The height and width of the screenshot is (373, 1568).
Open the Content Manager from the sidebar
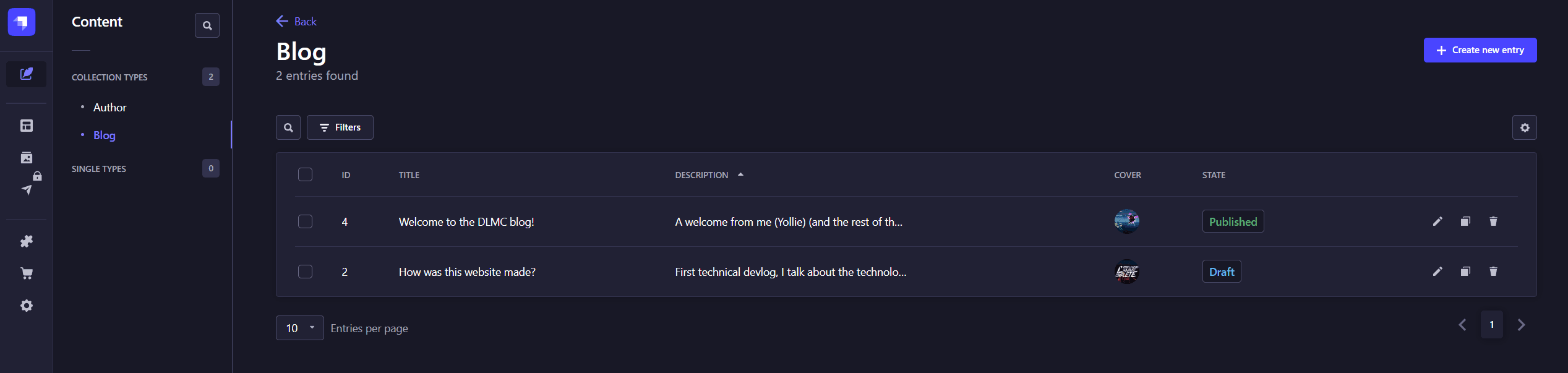pos(26,74)
